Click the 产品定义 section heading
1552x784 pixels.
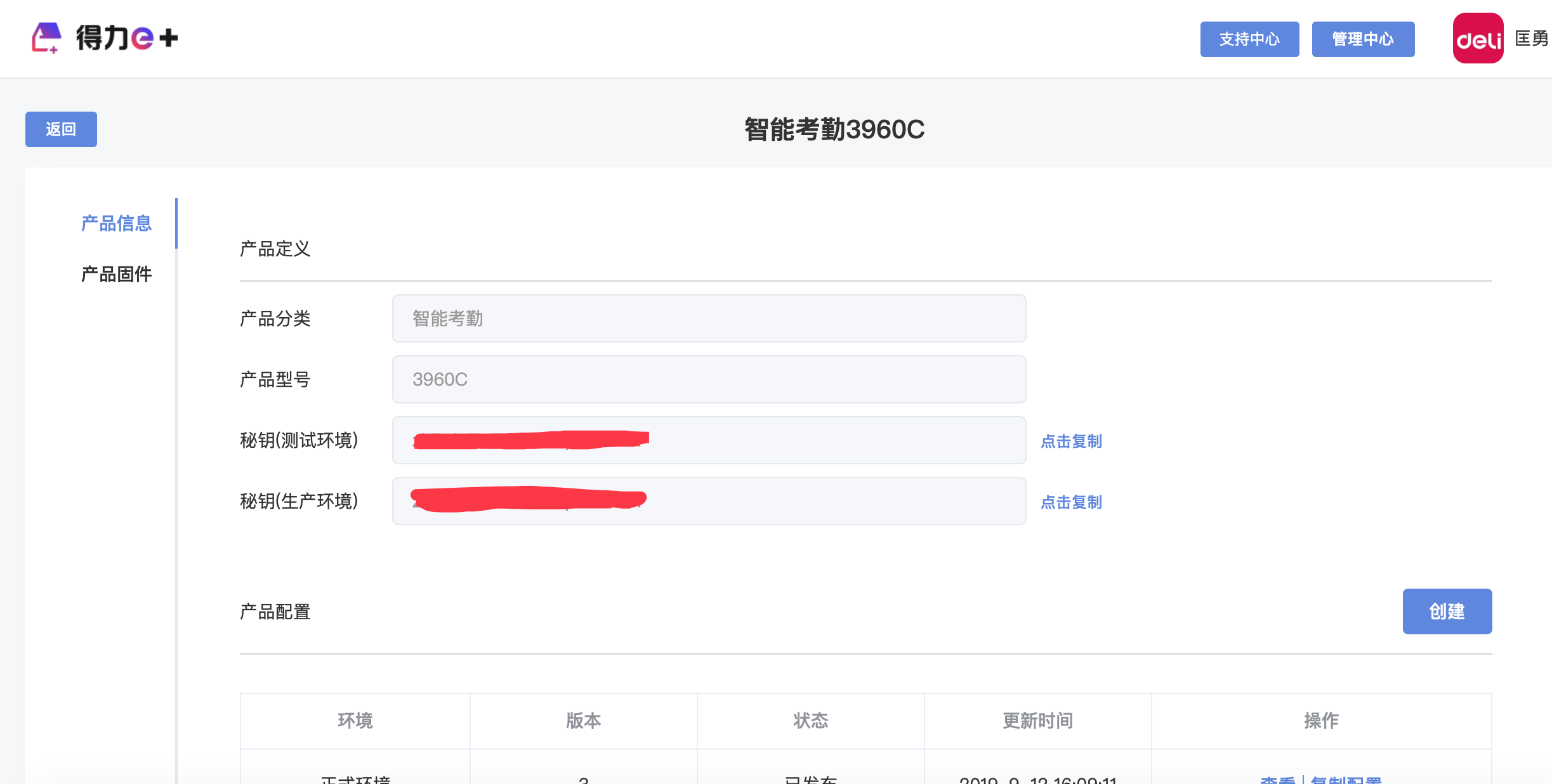275,249
